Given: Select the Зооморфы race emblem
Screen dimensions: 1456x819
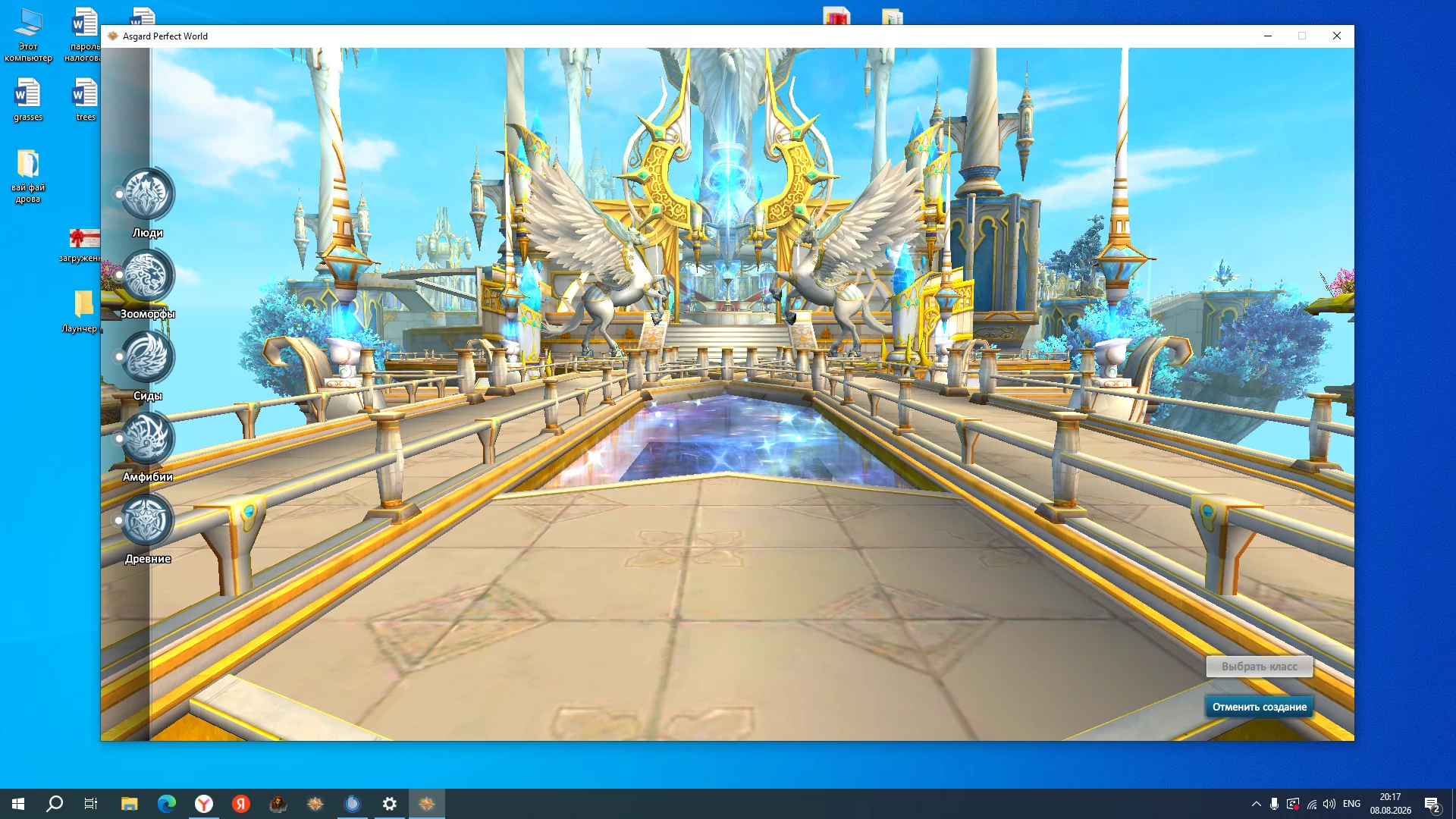Looking at the screenshot, I should tap(148, 276).
